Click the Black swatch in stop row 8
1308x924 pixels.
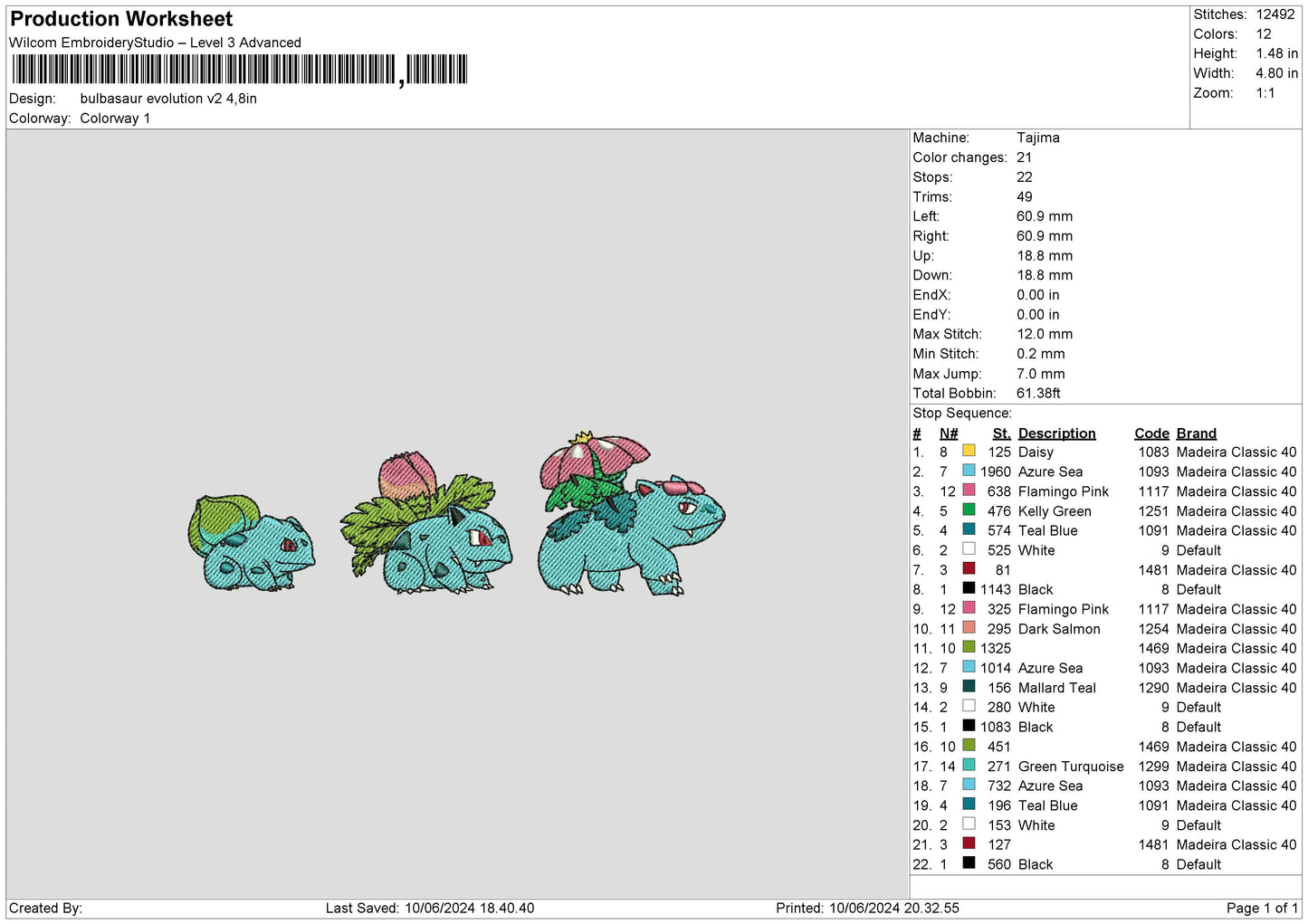click(x=969, y=588)
